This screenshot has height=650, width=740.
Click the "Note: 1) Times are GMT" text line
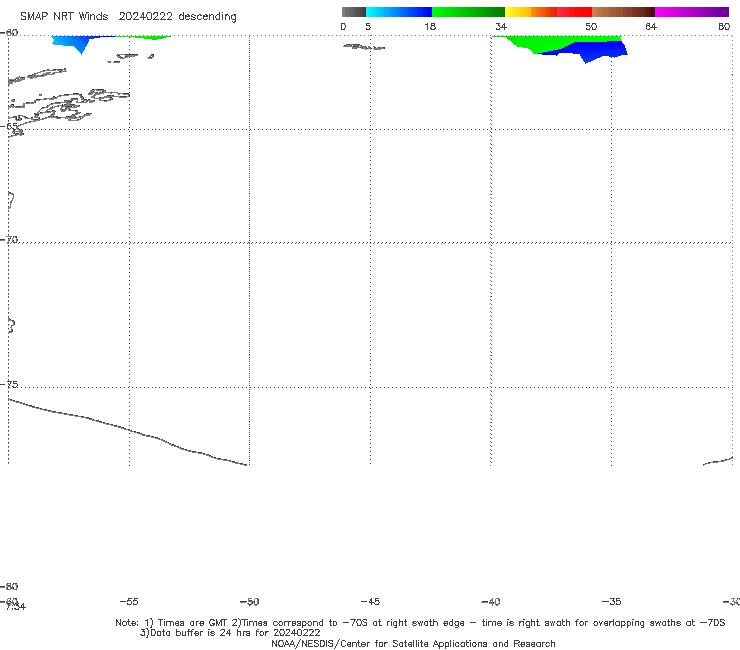pos(420,623)
